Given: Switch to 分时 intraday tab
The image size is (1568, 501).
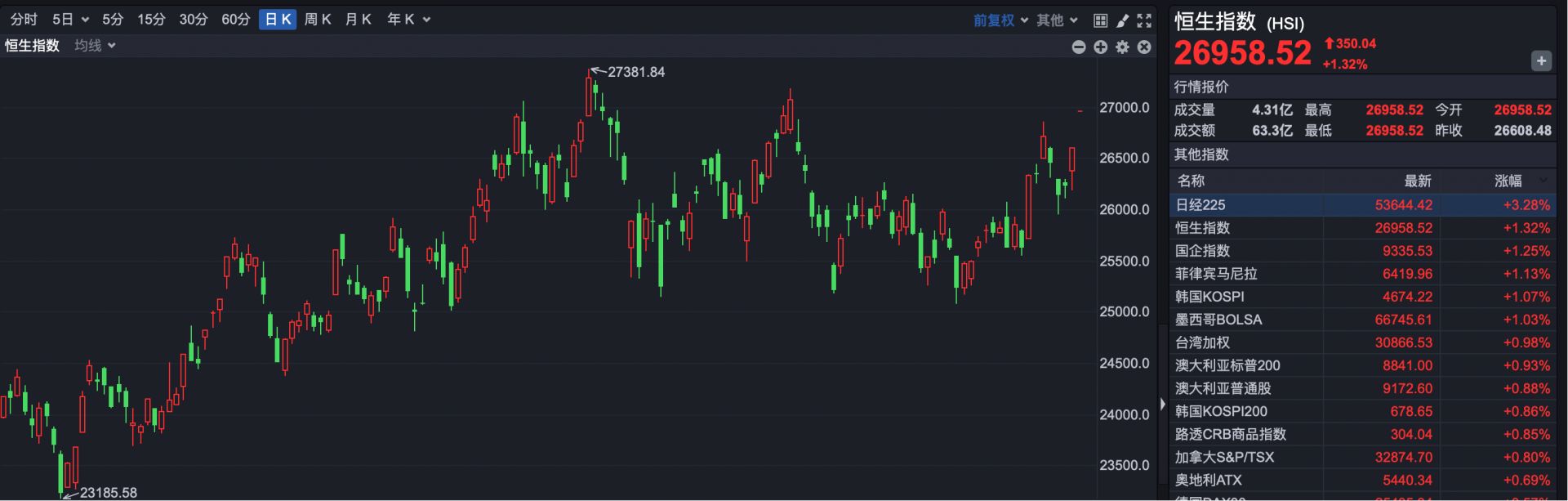Looking at the screenshot, I should pos(24,20).
